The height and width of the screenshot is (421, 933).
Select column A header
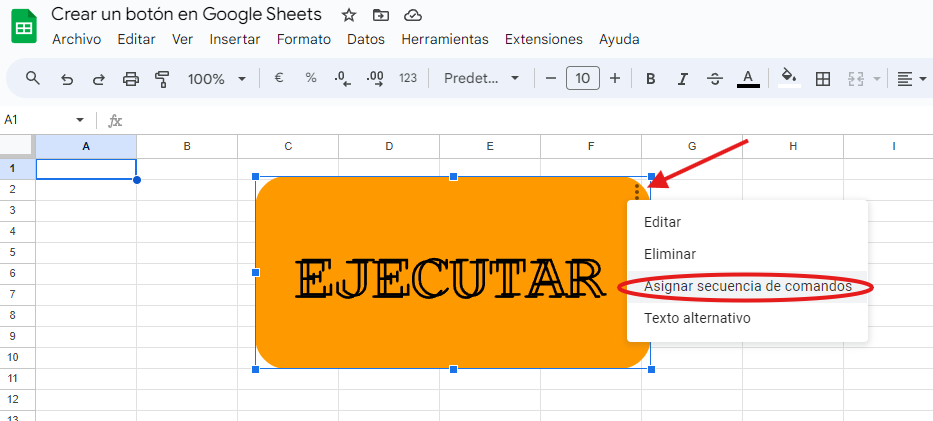pos(86,146)
